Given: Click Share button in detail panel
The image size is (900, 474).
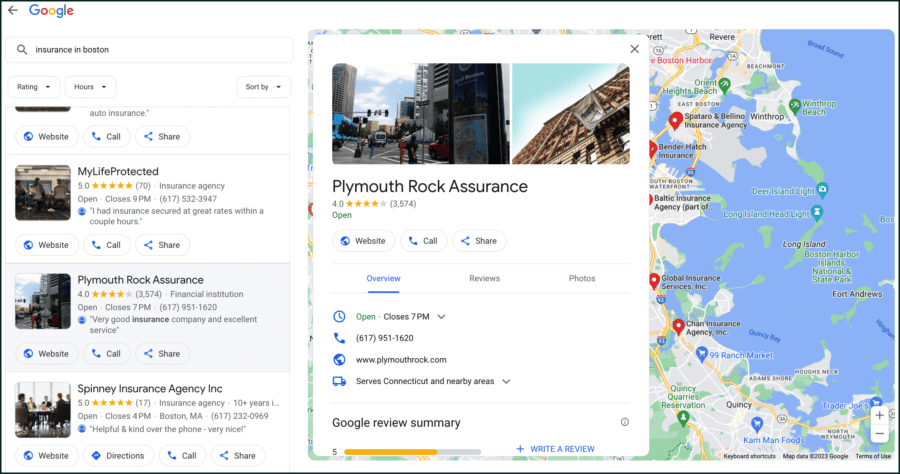Looking at the screenshot, I should [x=479, y=241].
